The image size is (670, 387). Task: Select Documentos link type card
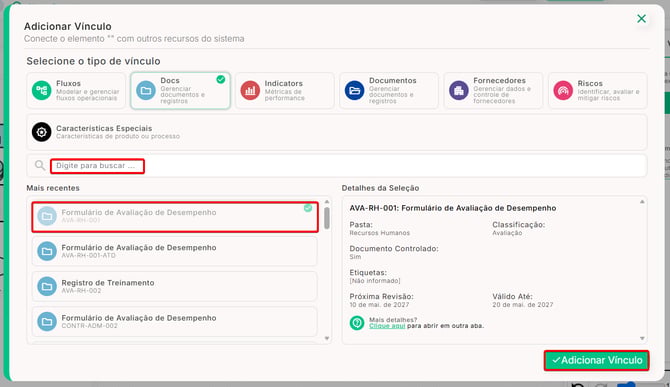pyautogui.click(x=389, y=91)
